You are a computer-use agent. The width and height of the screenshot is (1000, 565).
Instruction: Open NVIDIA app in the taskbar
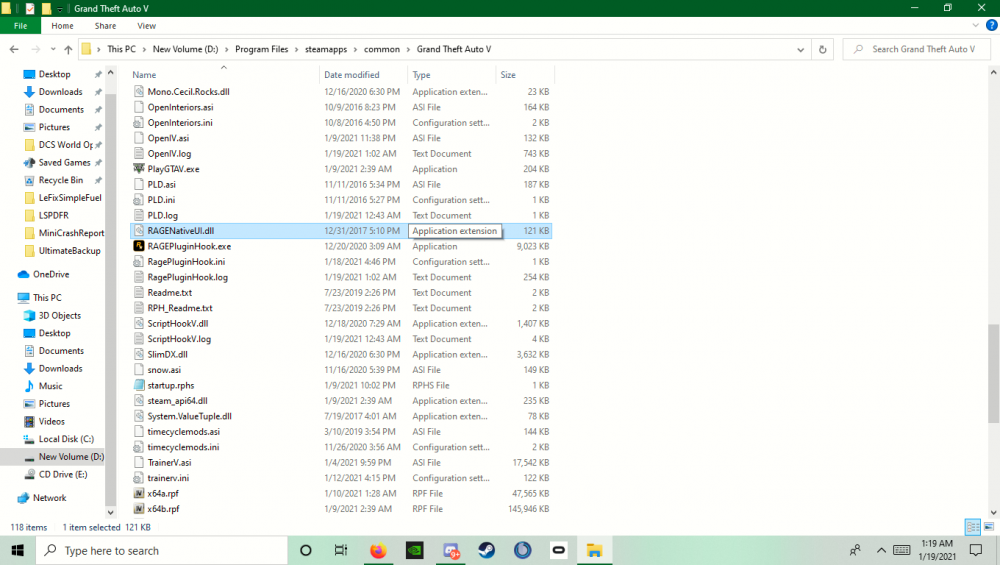[414, 550]
